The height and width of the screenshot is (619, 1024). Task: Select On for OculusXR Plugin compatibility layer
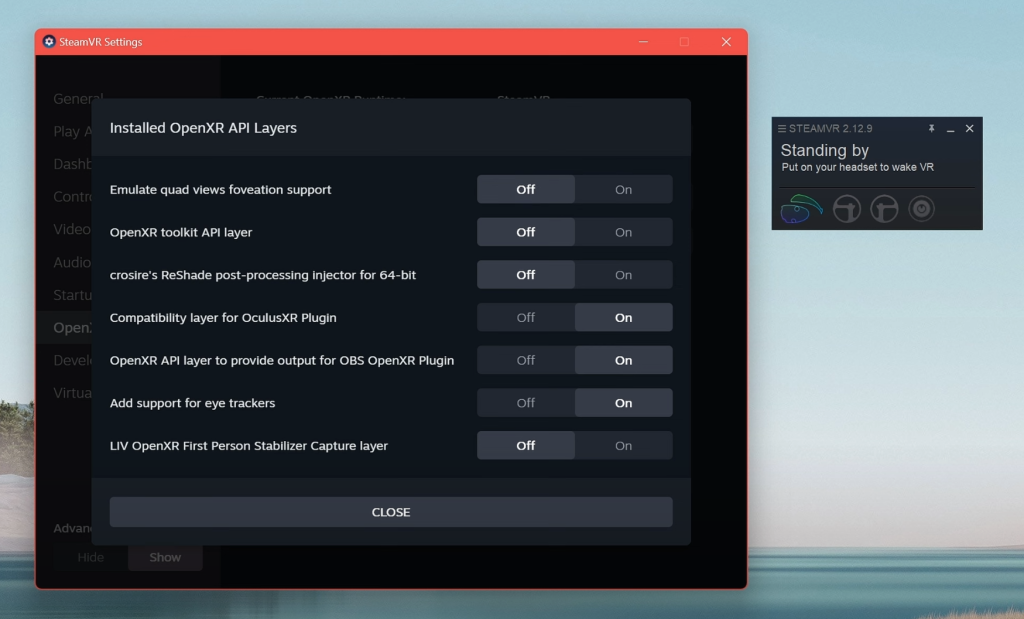623,317
